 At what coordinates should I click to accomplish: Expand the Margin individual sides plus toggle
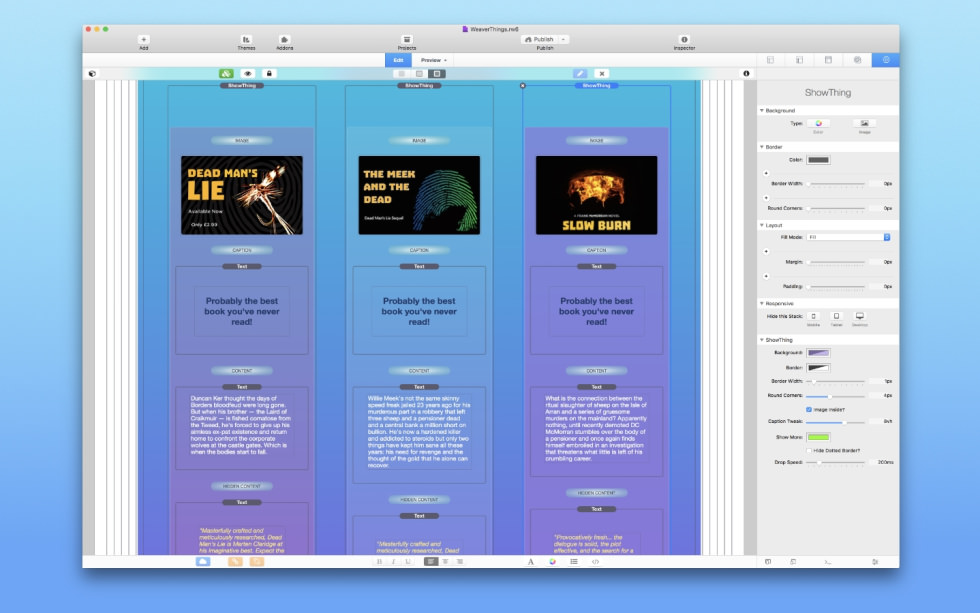point(766,251)
